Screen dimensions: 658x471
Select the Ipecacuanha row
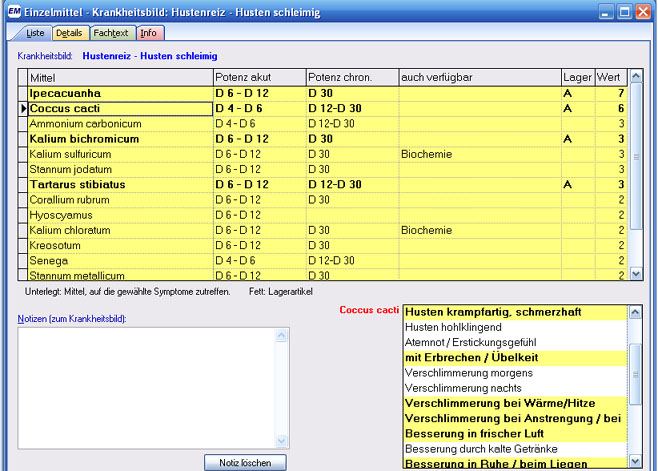(x=120, y=93)
